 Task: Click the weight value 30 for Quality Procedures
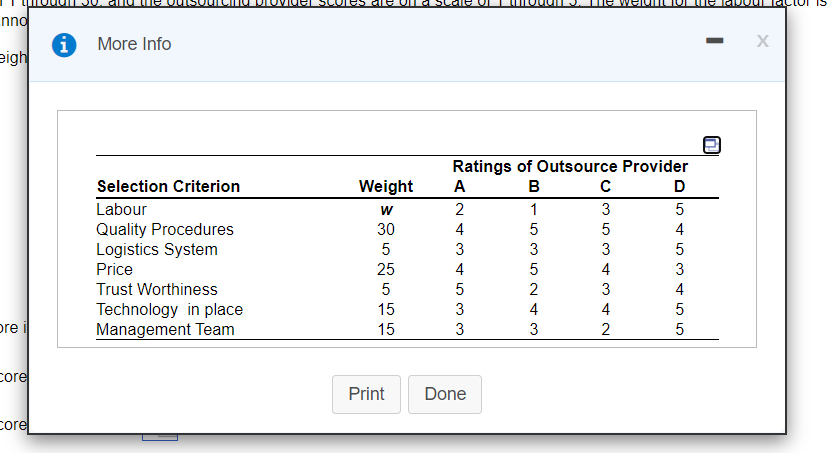point(385,229)
